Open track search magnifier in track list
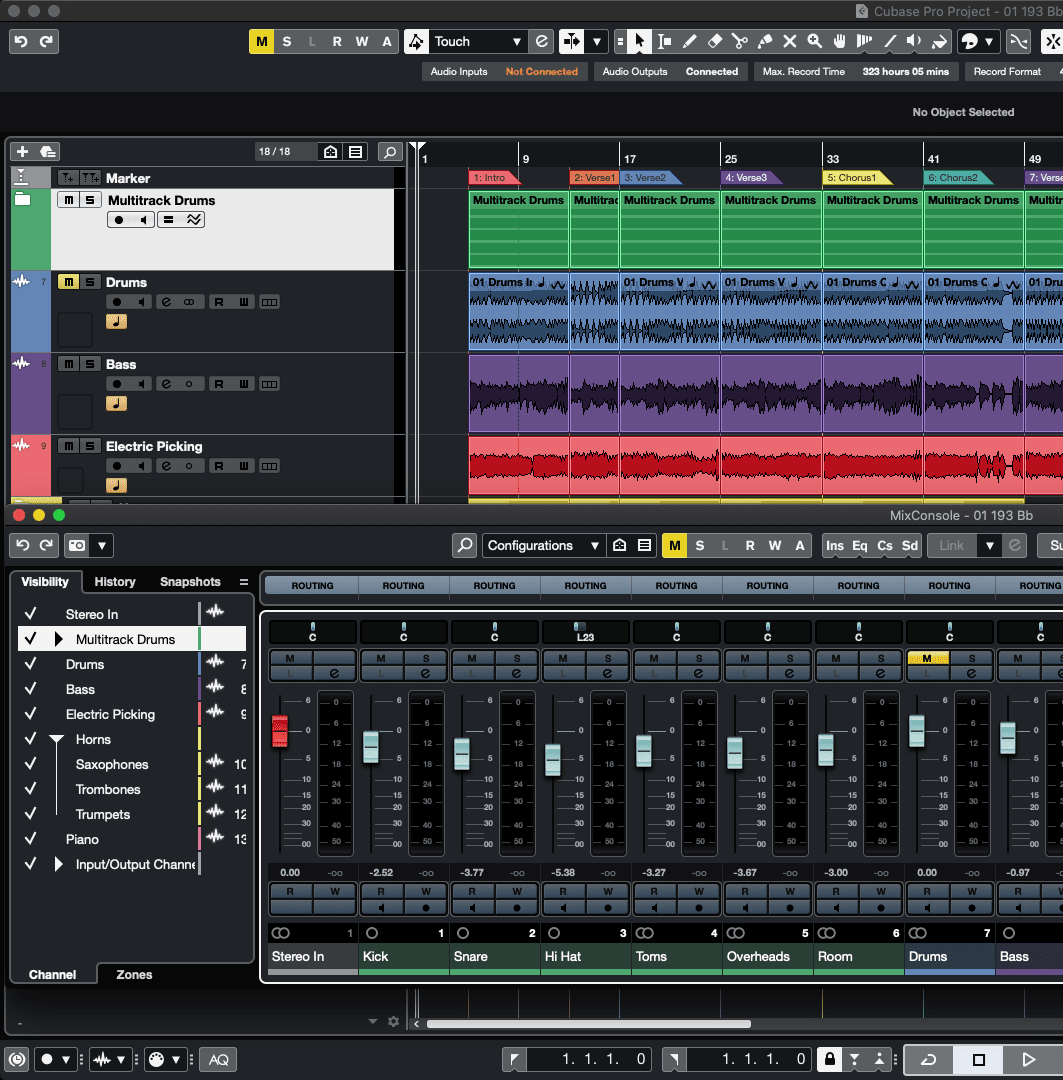The width and height of the screenshot is (1063, 1080). coord(390,152)
